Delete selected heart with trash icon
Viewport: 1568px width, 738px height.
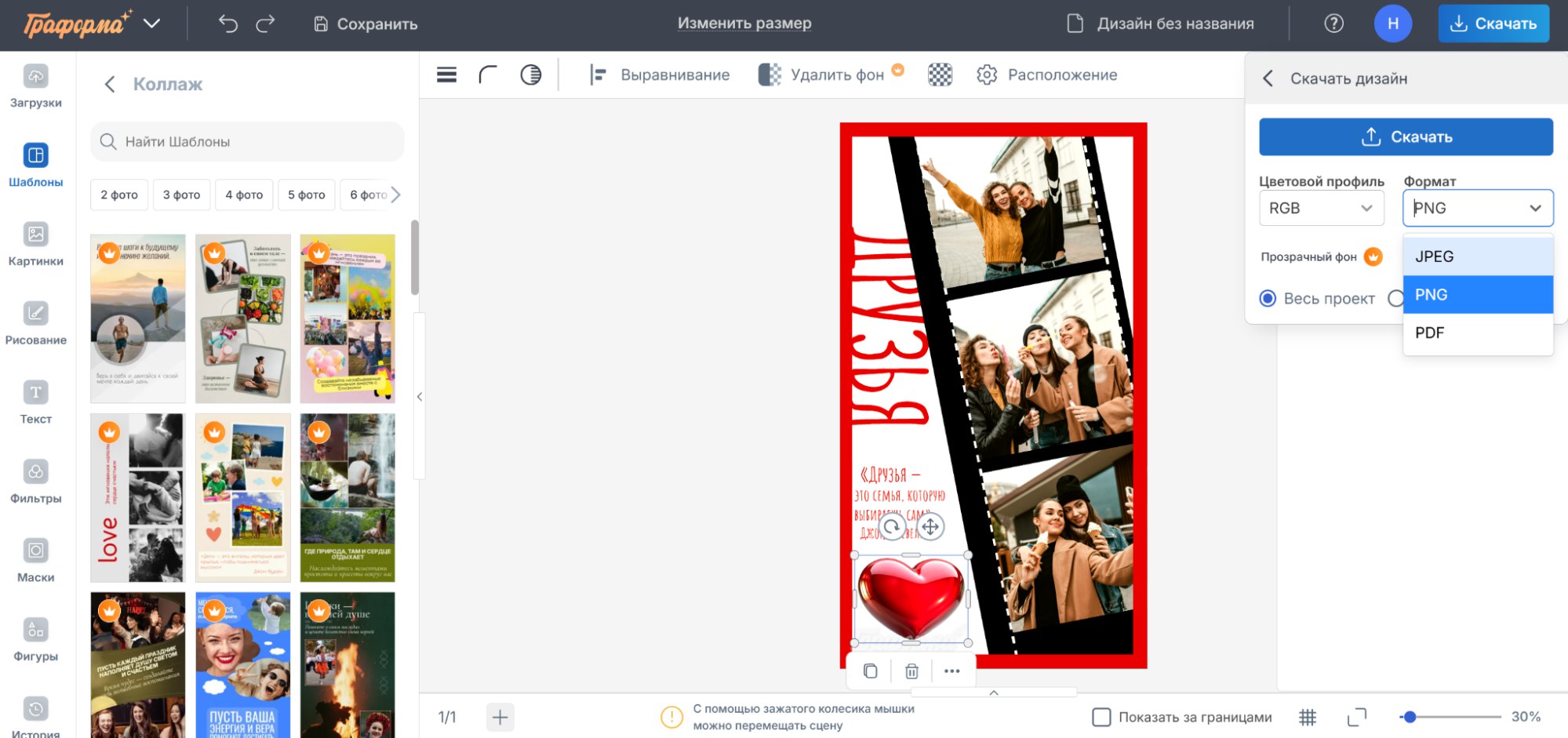pyautogui.click(x=911, y=671)
